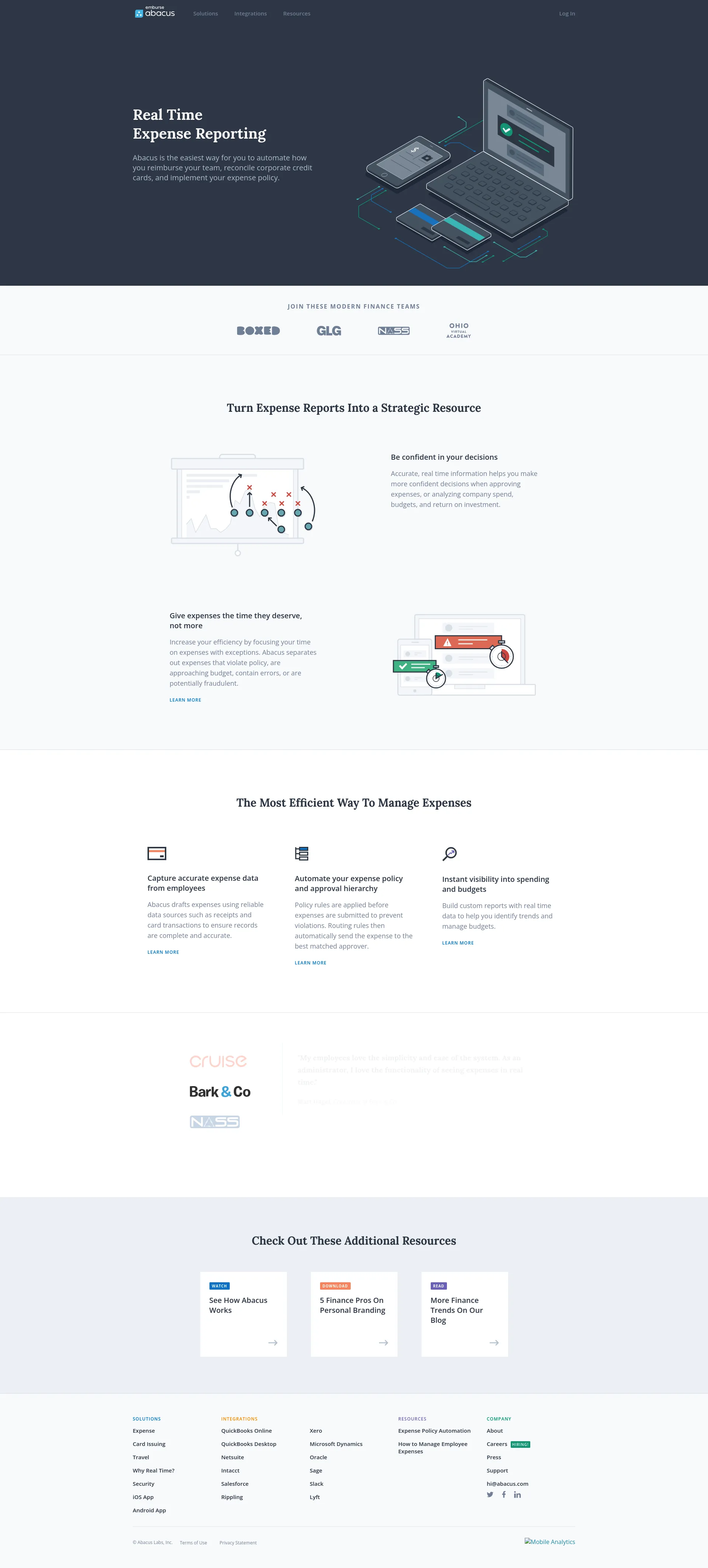The width and height of the screenshot is (708, 1568).
Task: Scroll to the bottom footer section
Action: click(354, 1480)
